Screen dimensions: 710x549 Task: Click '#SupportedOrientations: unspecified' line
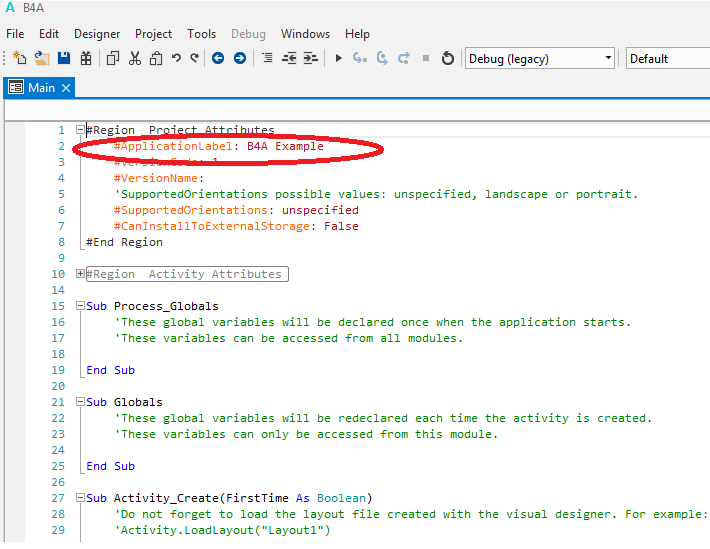236,210
